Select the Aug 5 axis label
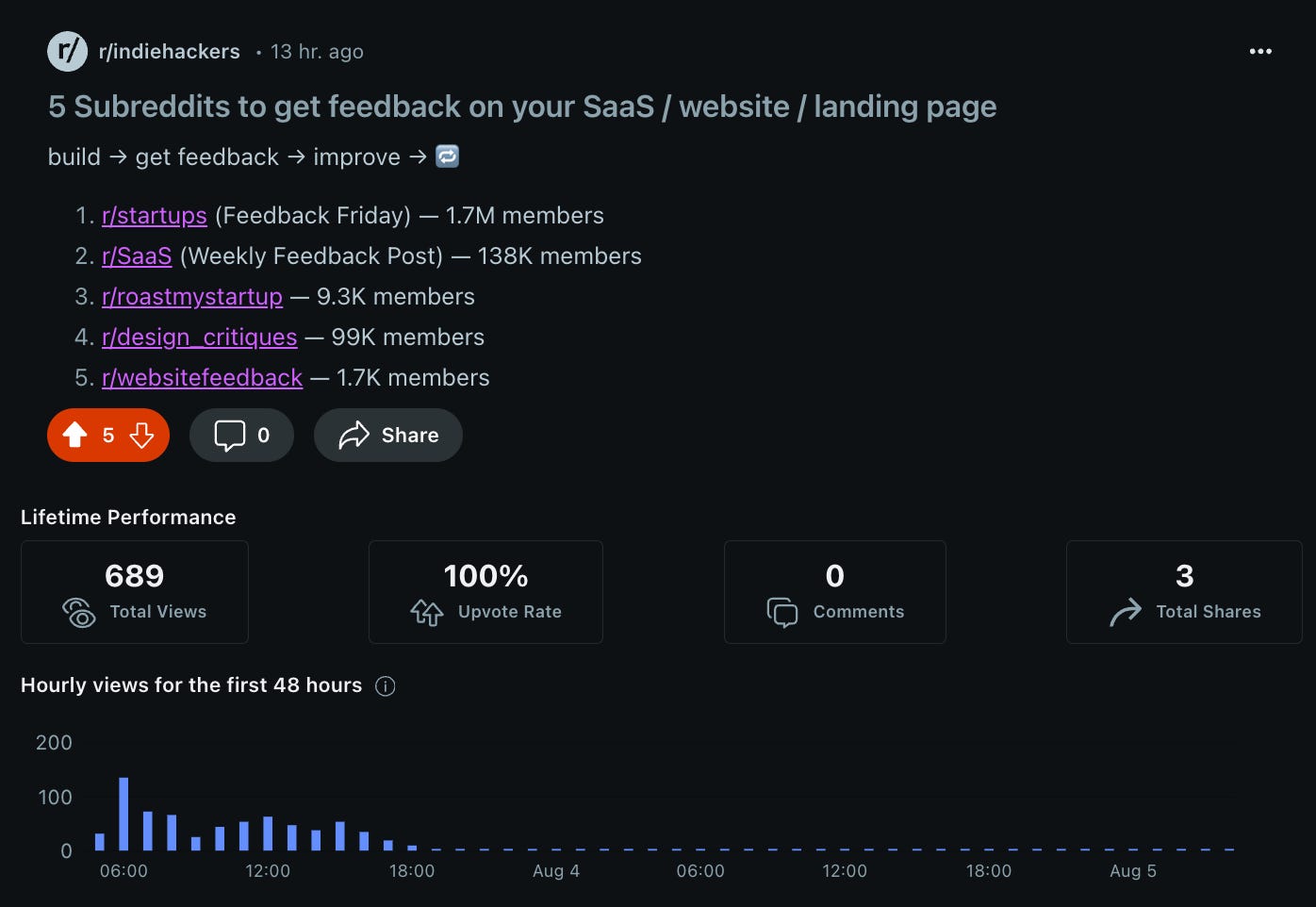 coord(1133,871)
